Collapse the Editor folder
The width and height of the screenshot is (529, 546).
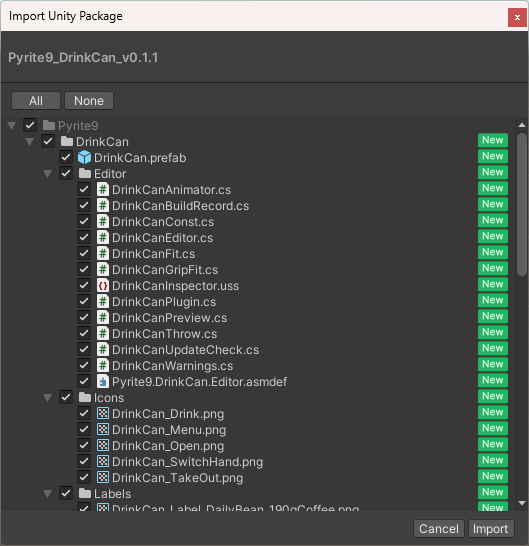tap(48, 174)
